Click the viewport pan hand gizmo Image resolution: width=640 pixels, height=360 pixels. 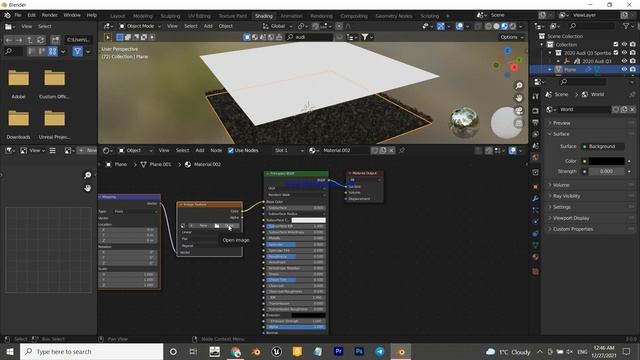(519, 98)
